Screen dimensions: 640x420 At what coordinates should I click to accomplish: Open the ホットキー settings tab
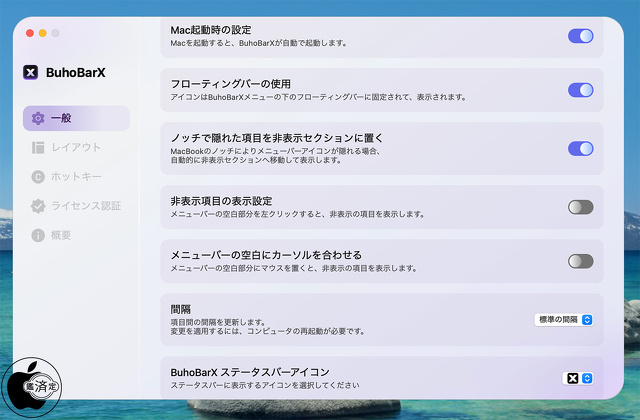(76, 177)
